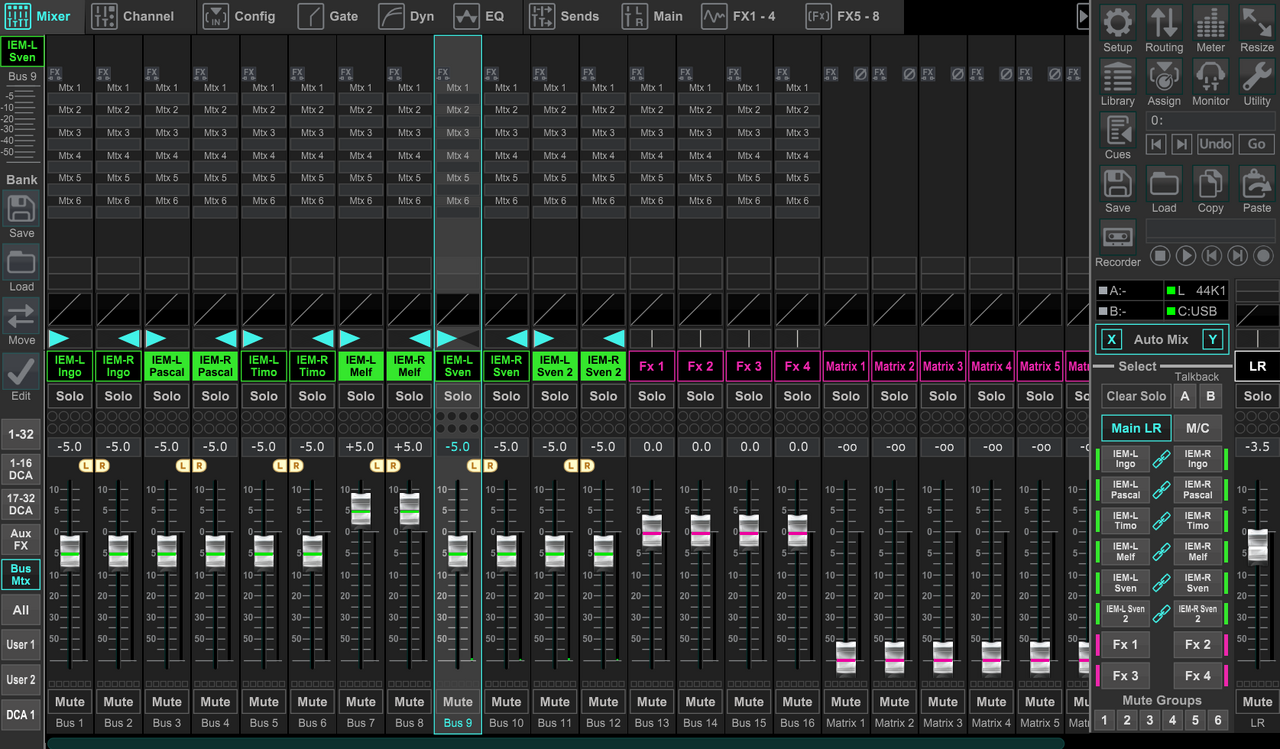Viewport: 1280px width, 749px height.
Task: Toggle the link between IEM-L and IEM-R Timo
Action: click(x=1161, y=521)
